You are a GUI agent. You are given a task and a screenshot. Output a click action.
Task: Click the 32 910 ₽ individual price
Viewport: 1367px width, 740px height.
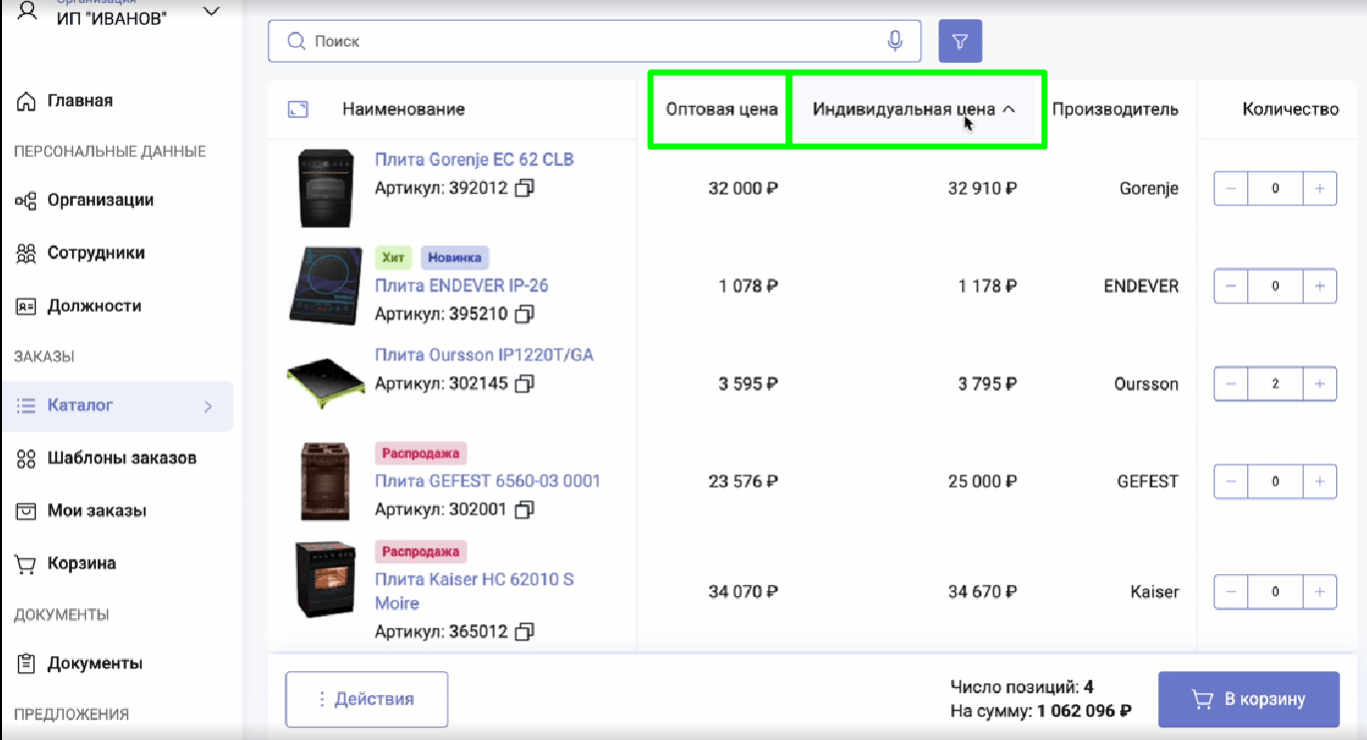(982, 188)
